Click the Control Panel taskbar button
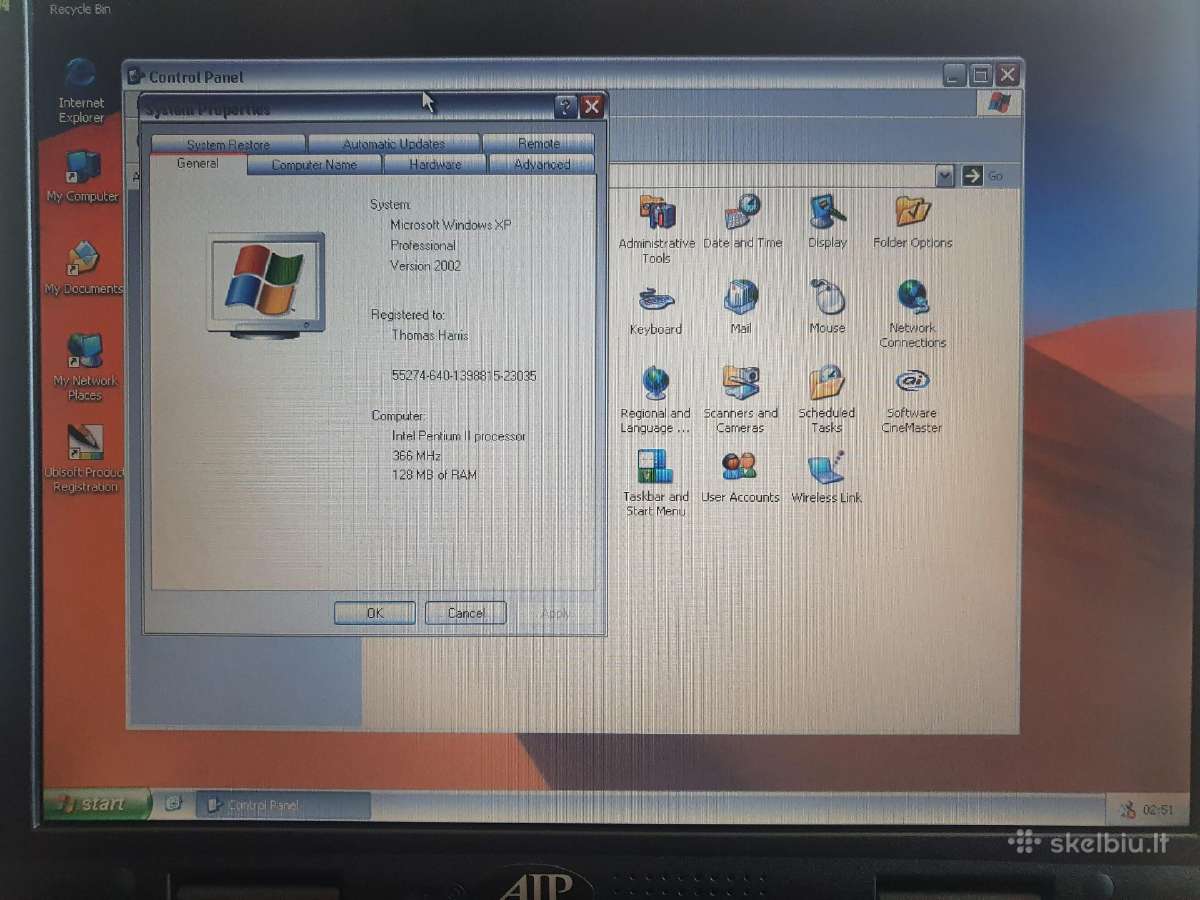Viewport: 1200px width, 900px height. [x=283, y=805]
